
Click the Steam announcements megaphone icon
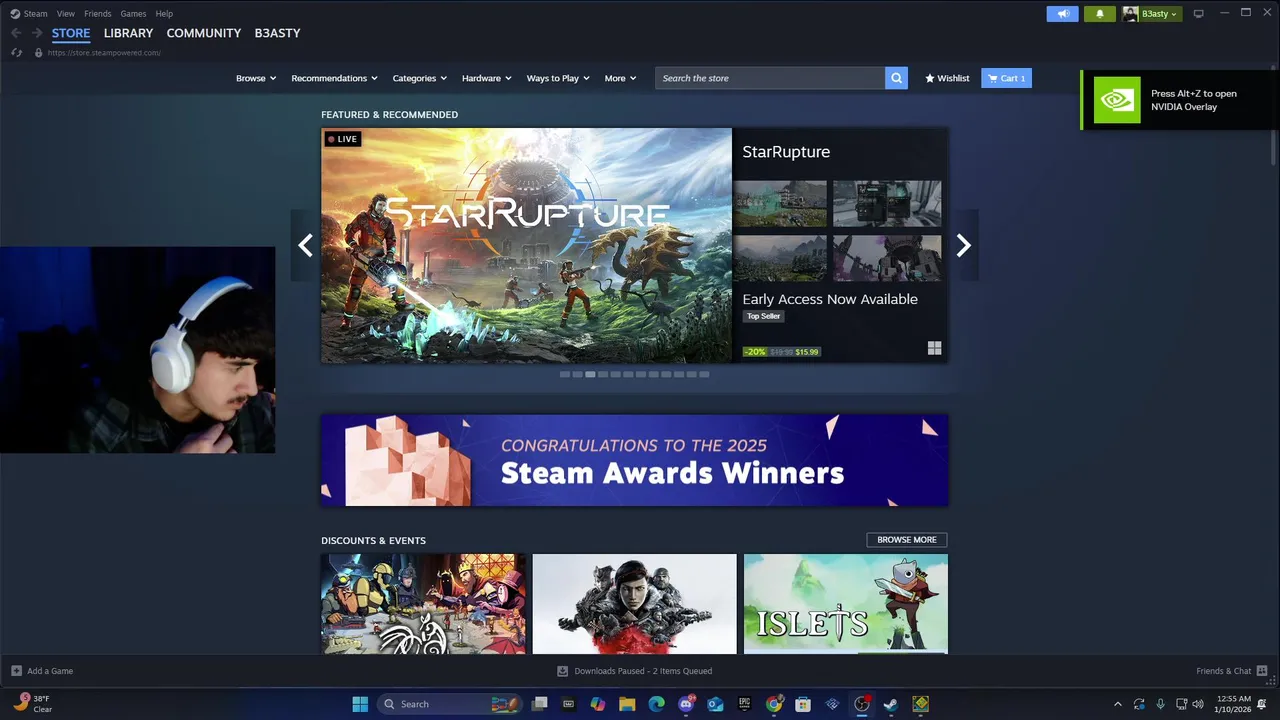tap(1063, 14)
